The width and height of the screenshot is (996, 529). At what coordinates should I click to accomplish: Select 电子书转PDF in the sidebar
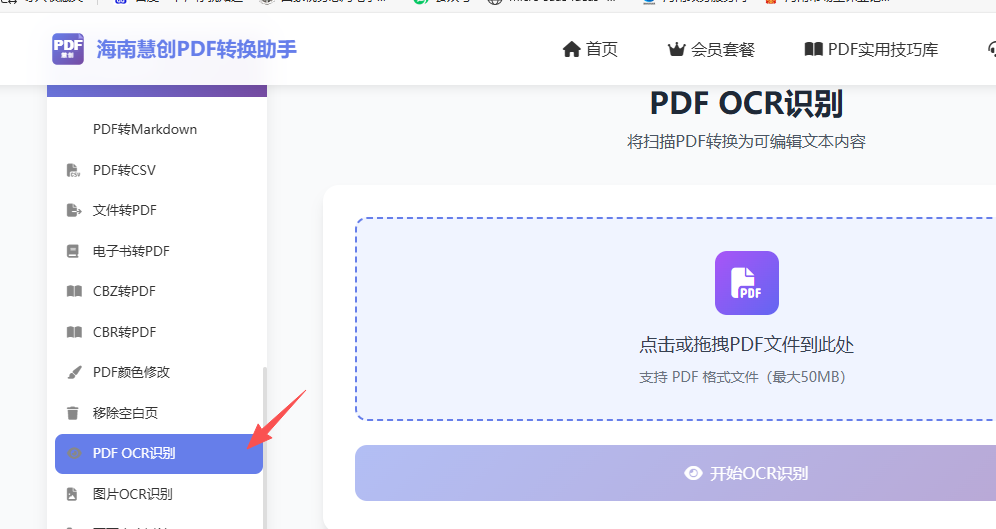tap(131, 251)
